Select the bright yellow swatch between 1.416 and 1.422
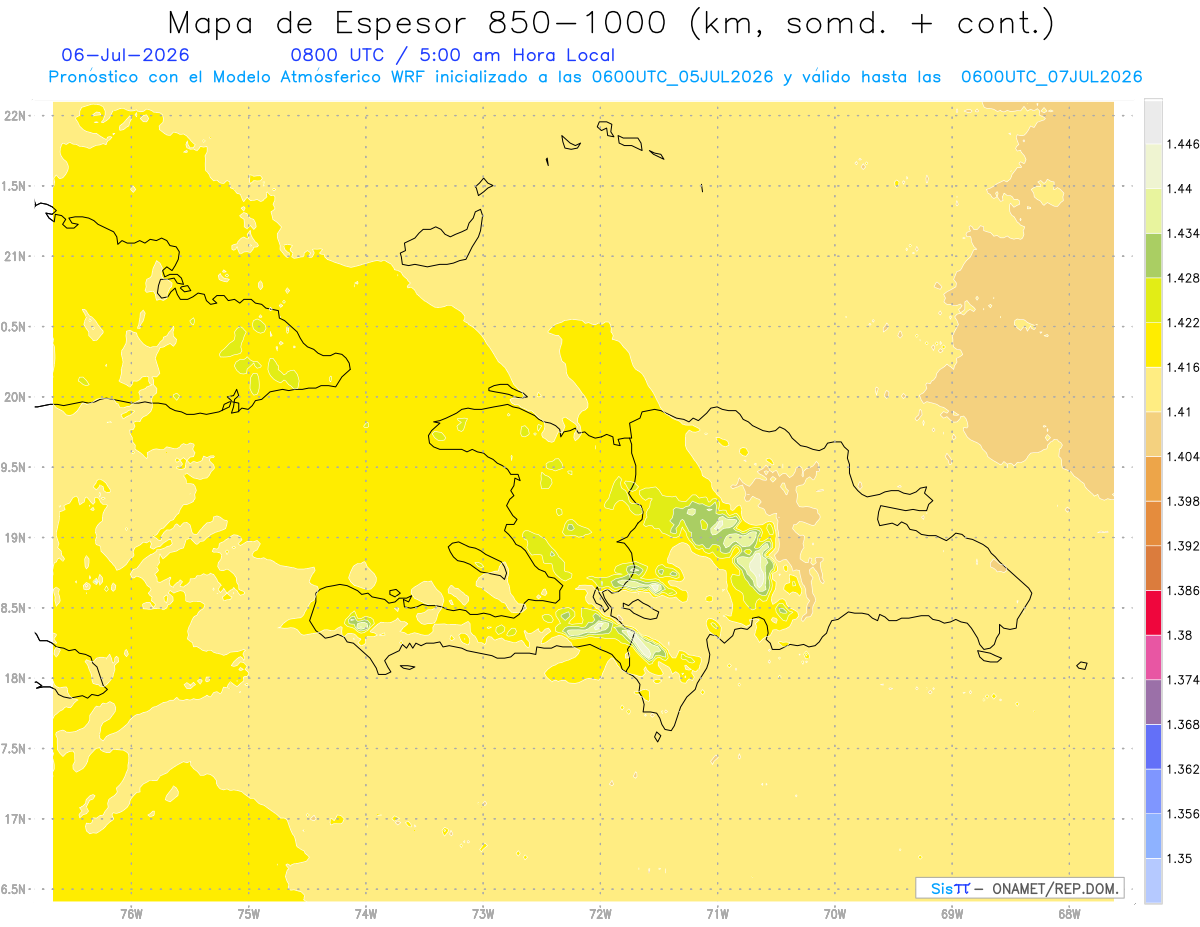This screenshot has width=1200, height=927. [1153, 345]
